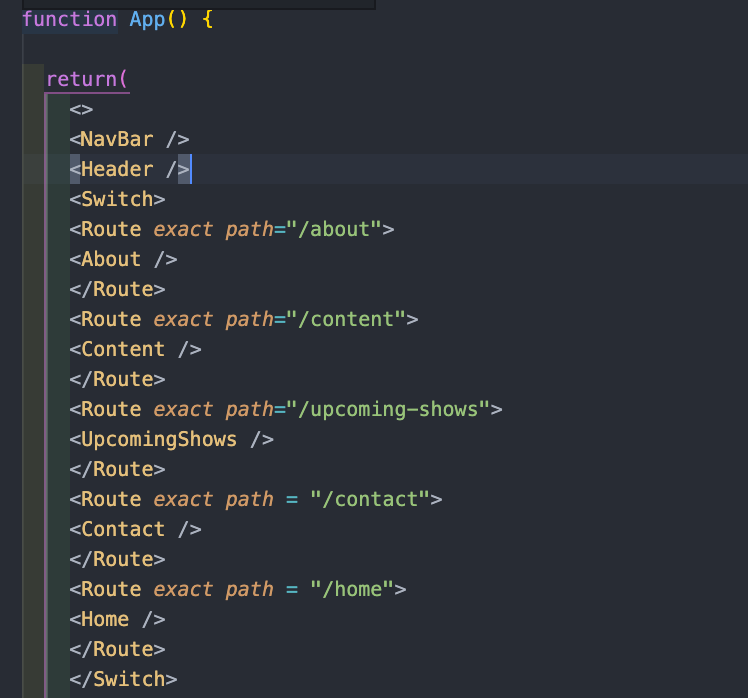748x698 pixels.
Task: Click the "/home" path string
Action: [x=352, y=590]
